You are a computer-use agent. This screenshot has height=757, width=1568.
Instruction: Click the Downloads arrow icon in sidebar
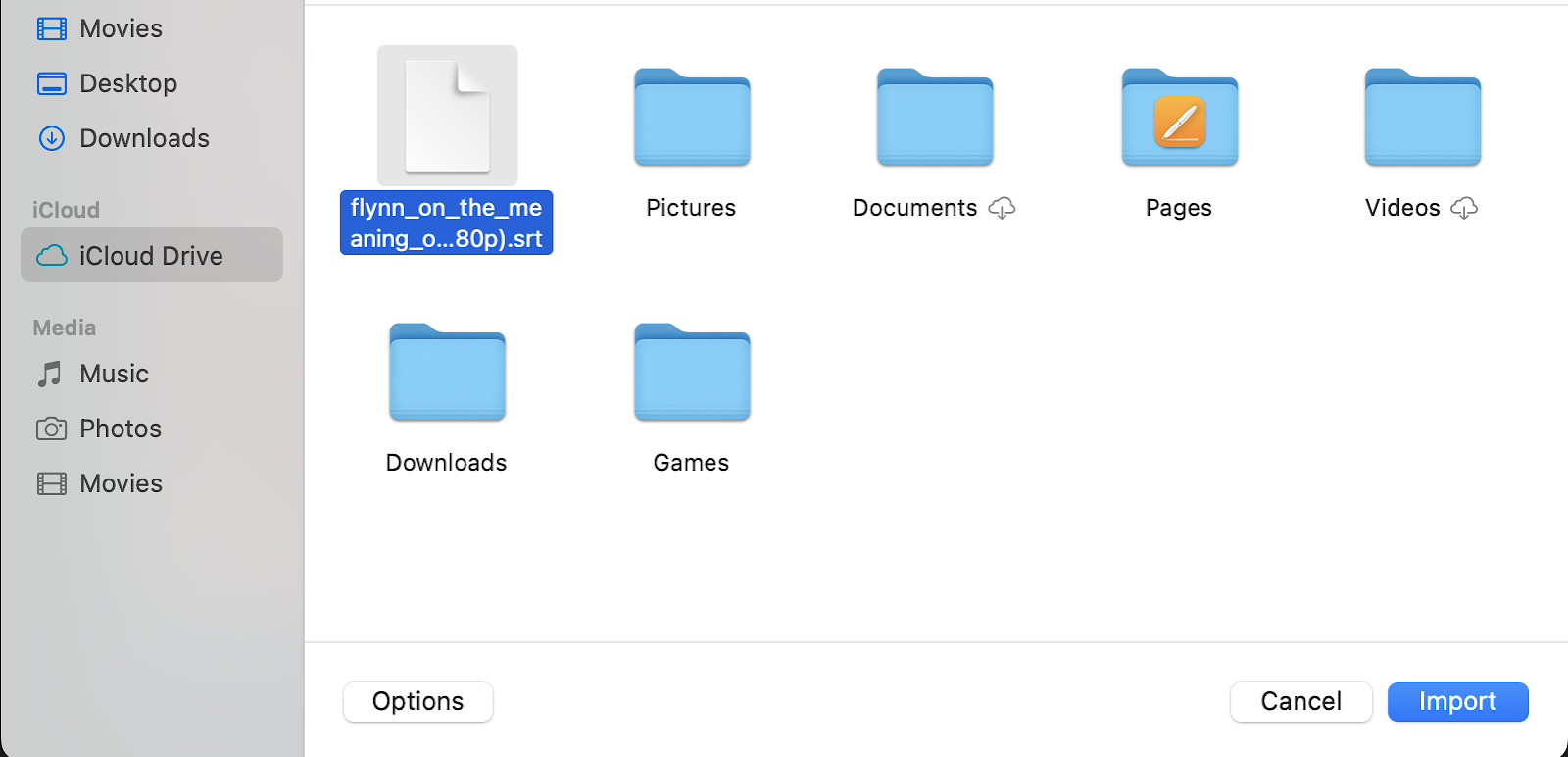52,138
